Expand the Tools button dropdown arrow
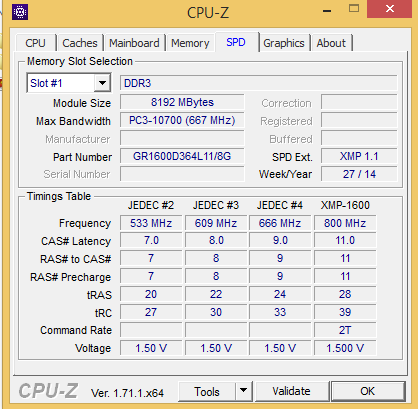The height and width of the screenshot is (409, 418). point(244,391)
